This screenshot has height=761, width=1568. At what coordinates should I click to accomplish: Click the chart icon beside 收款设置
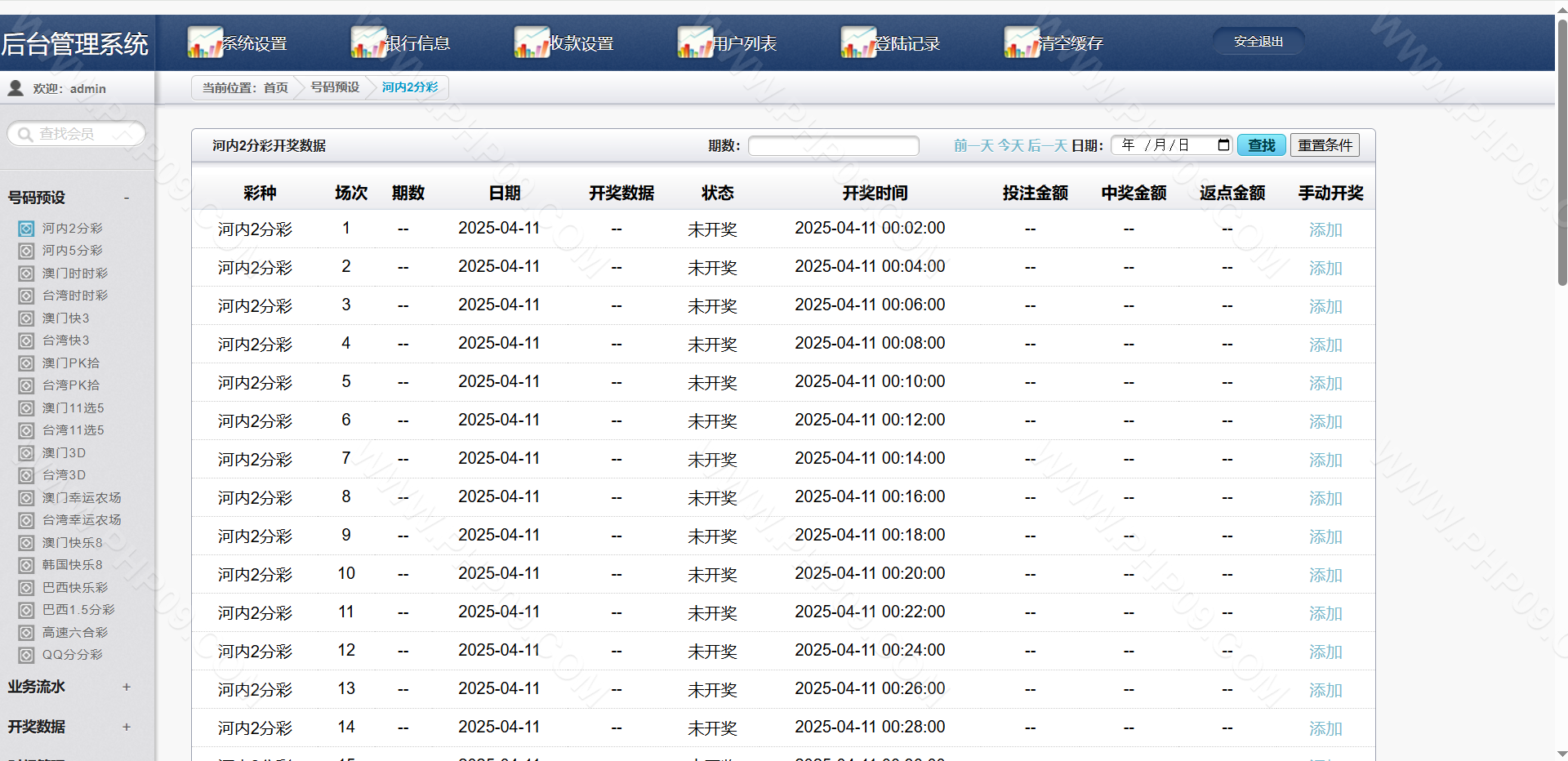pyautogui.click(x=532, y=42)
